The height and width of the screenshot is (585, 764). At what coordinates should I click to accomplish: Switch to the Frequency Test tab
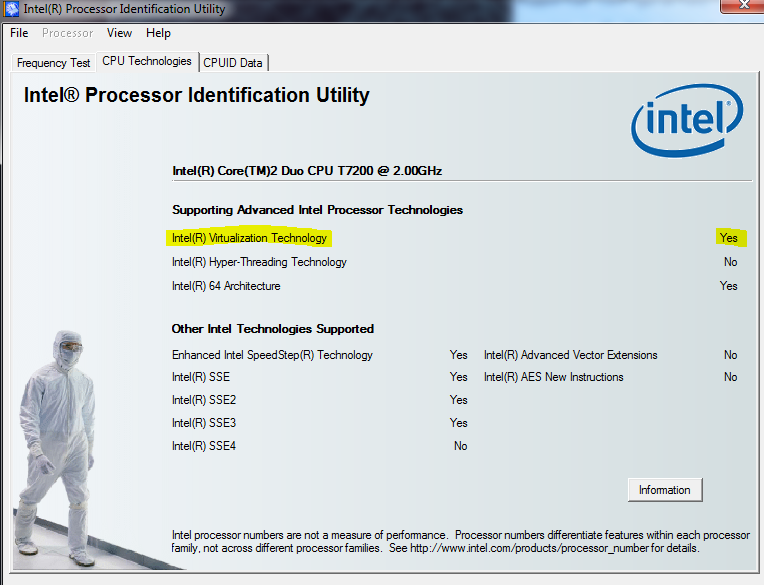pyautogui.click(x=54, y=63)
